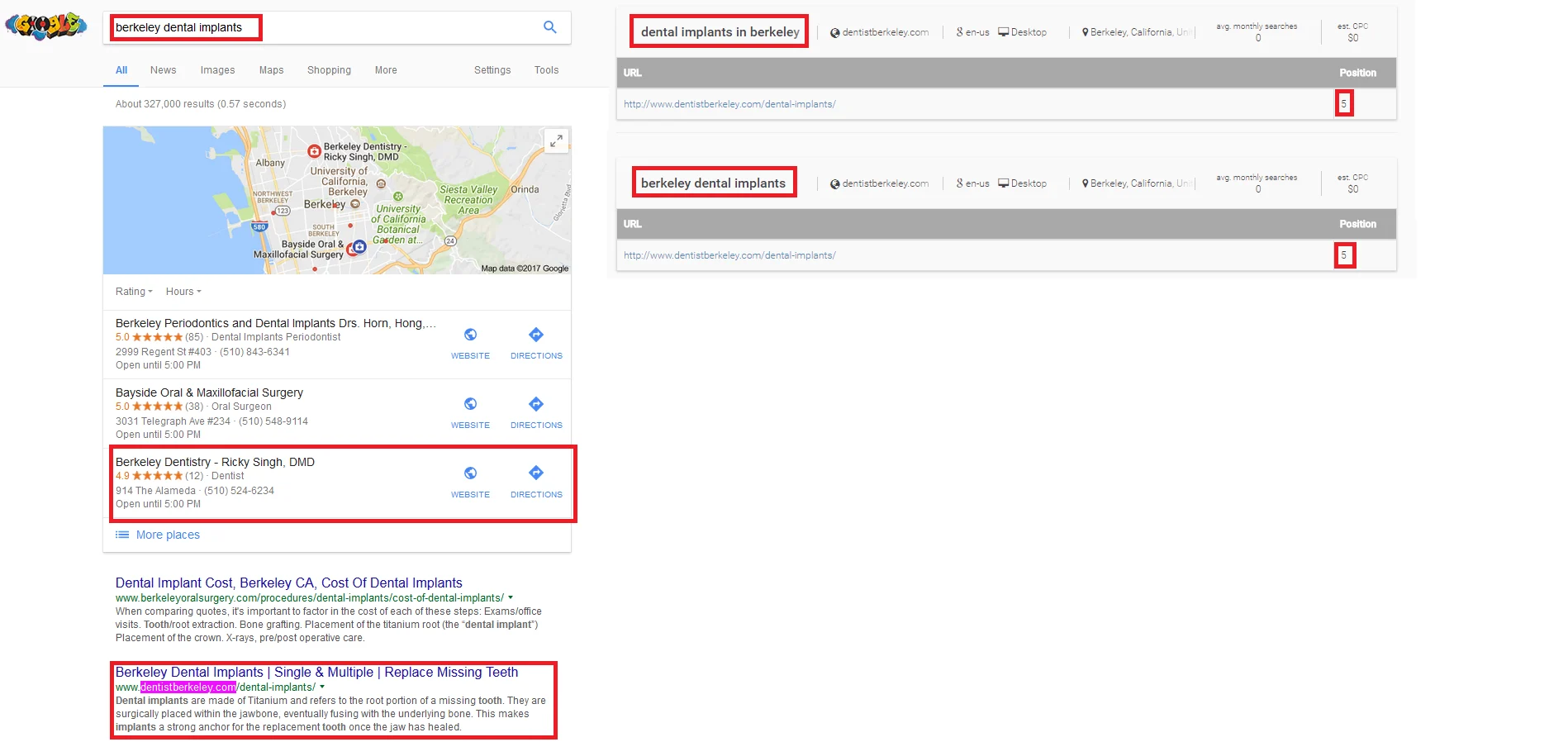This screenshot has height=742, width=1568.
Task: Open Bayside Oral & Maxillofacial Surgery listing
Action: (209, 392)
